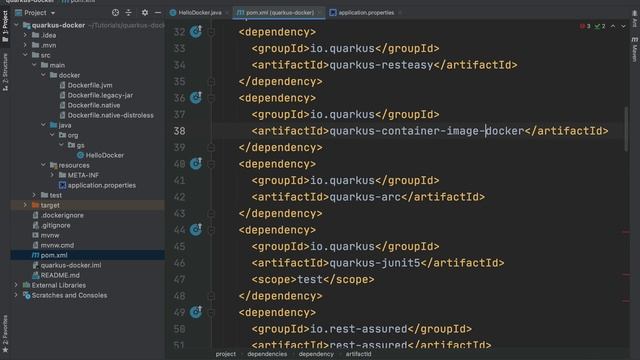Fold dependency block at line 44

(x=211, y=230)
